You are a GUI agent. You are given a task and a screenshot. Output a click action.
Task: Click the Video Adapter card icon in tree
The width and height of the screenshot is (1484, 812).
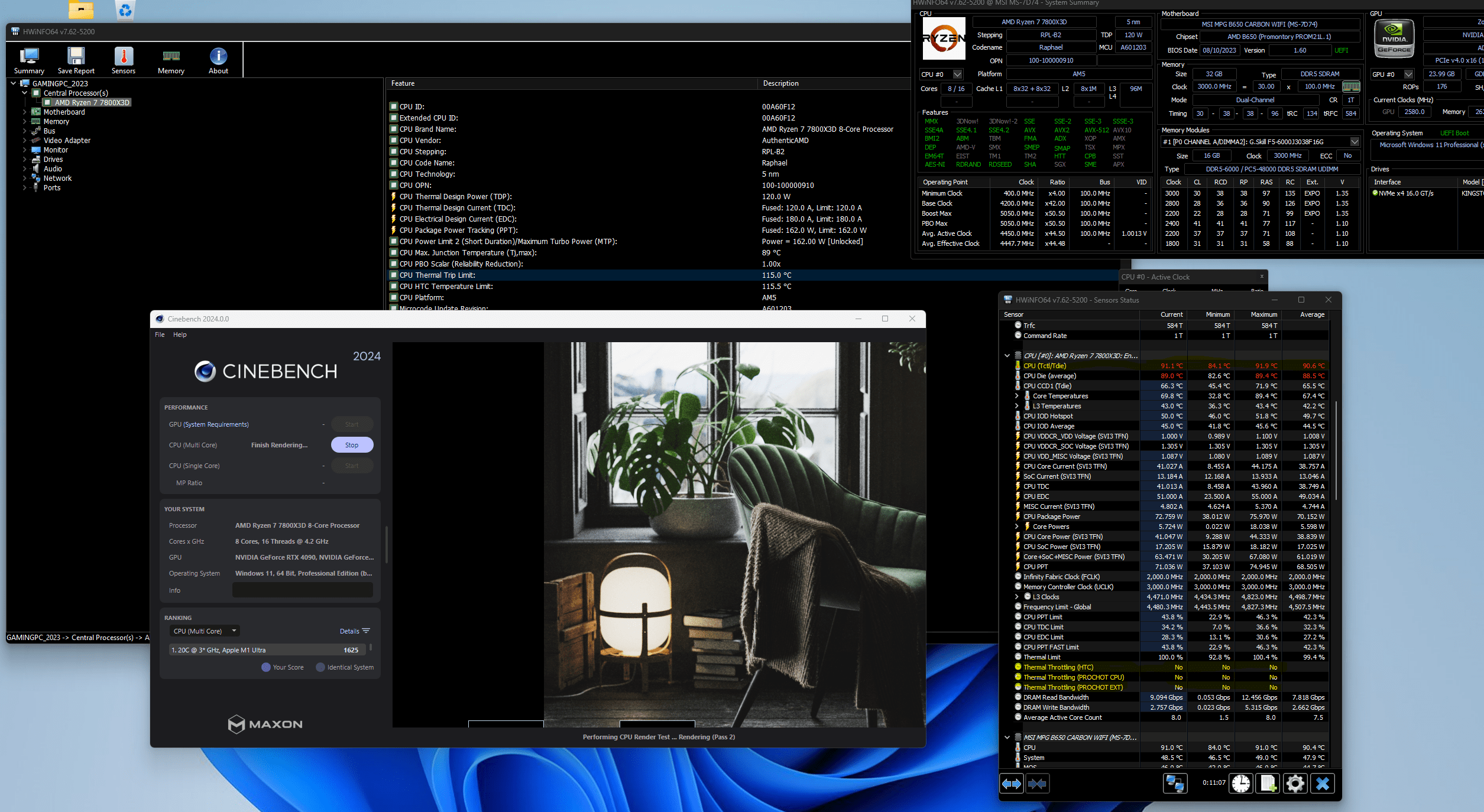point(36,140)
